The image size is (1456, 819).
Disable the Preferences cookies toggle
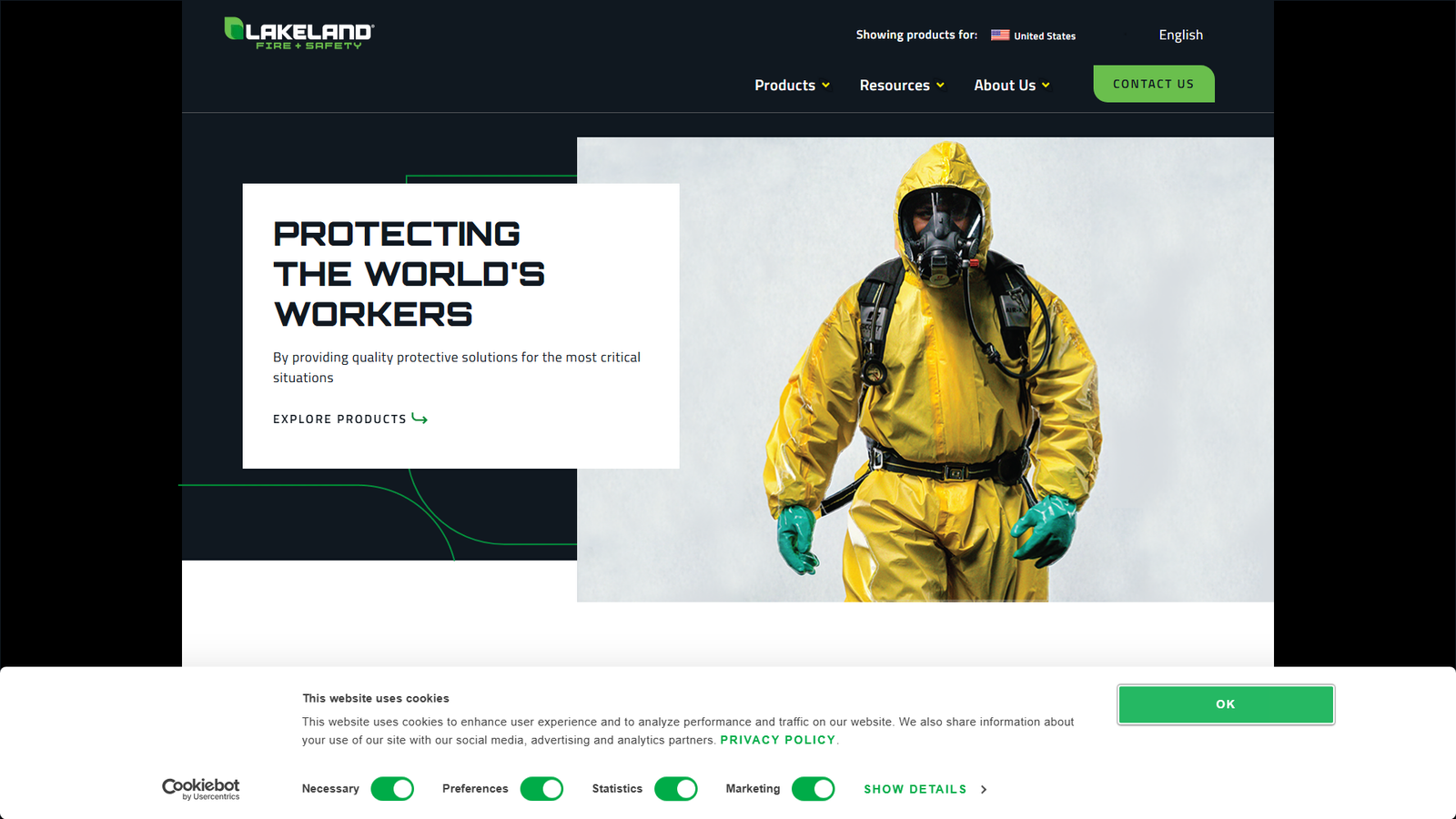pyautogui.click(x=541, y=789)
